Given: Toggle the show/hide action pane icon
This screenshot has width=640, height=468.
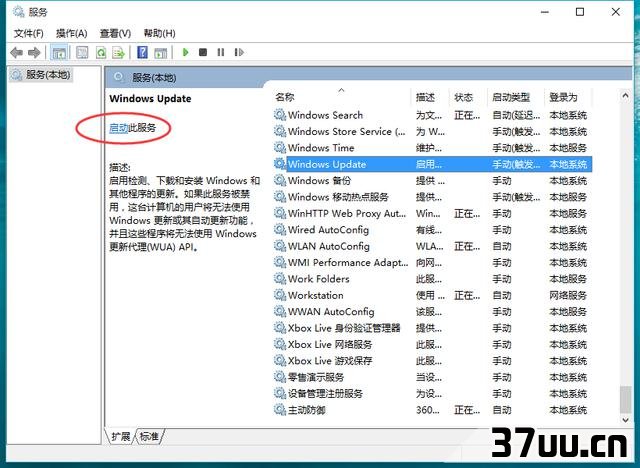Looking at the screenshot, I should point(160,53).
